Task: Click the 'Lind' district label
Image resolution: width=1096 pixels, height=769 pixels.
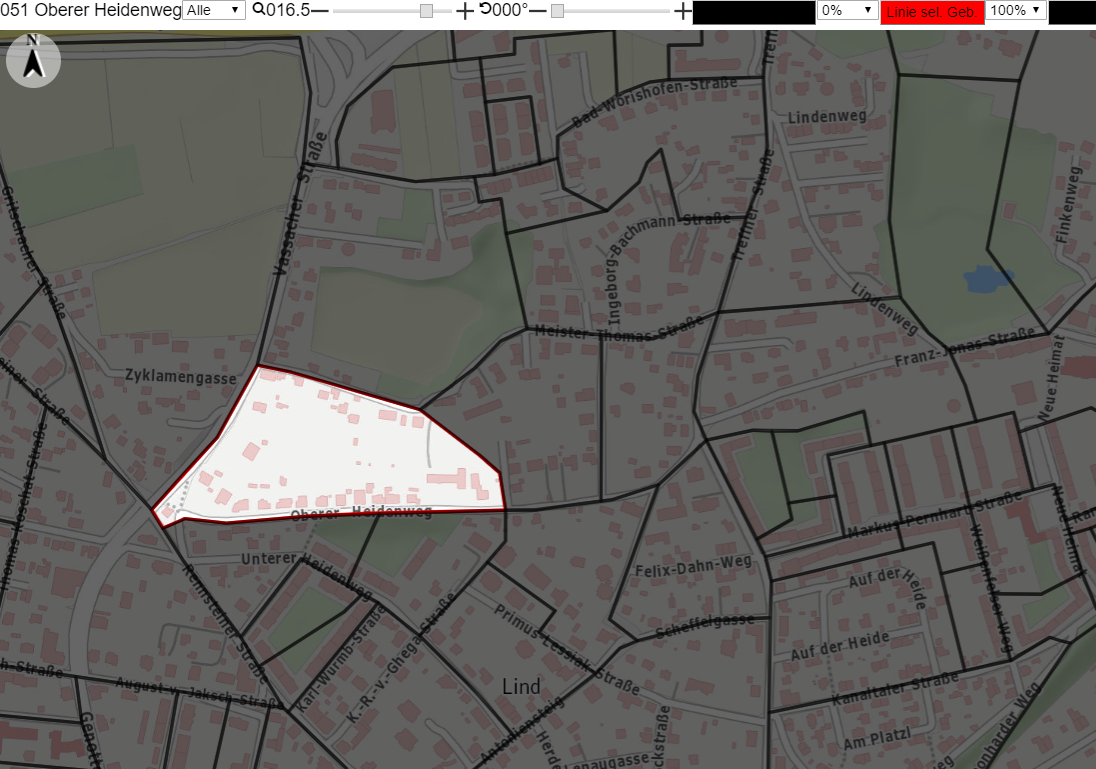Action: point(521,687)
